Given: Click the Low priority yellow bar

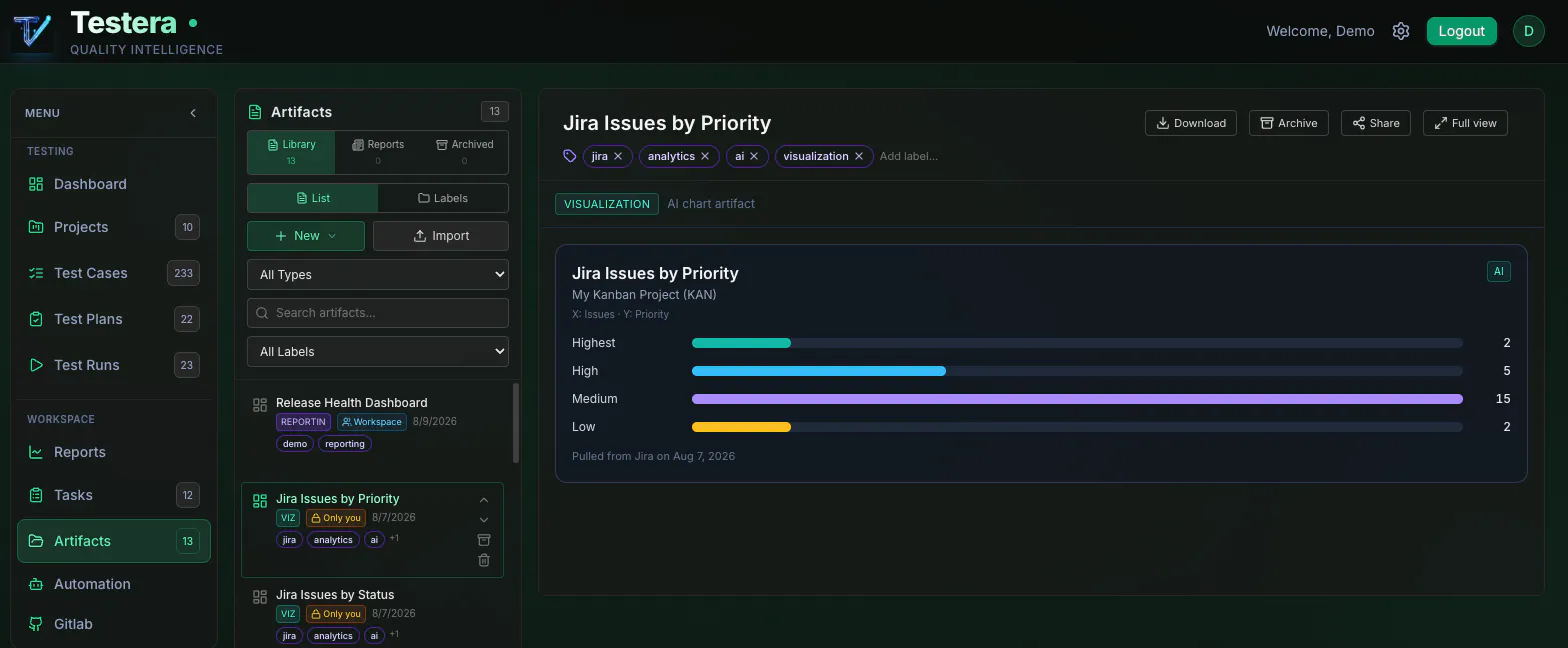Looking at the screenshot, I should coord(742,427).
